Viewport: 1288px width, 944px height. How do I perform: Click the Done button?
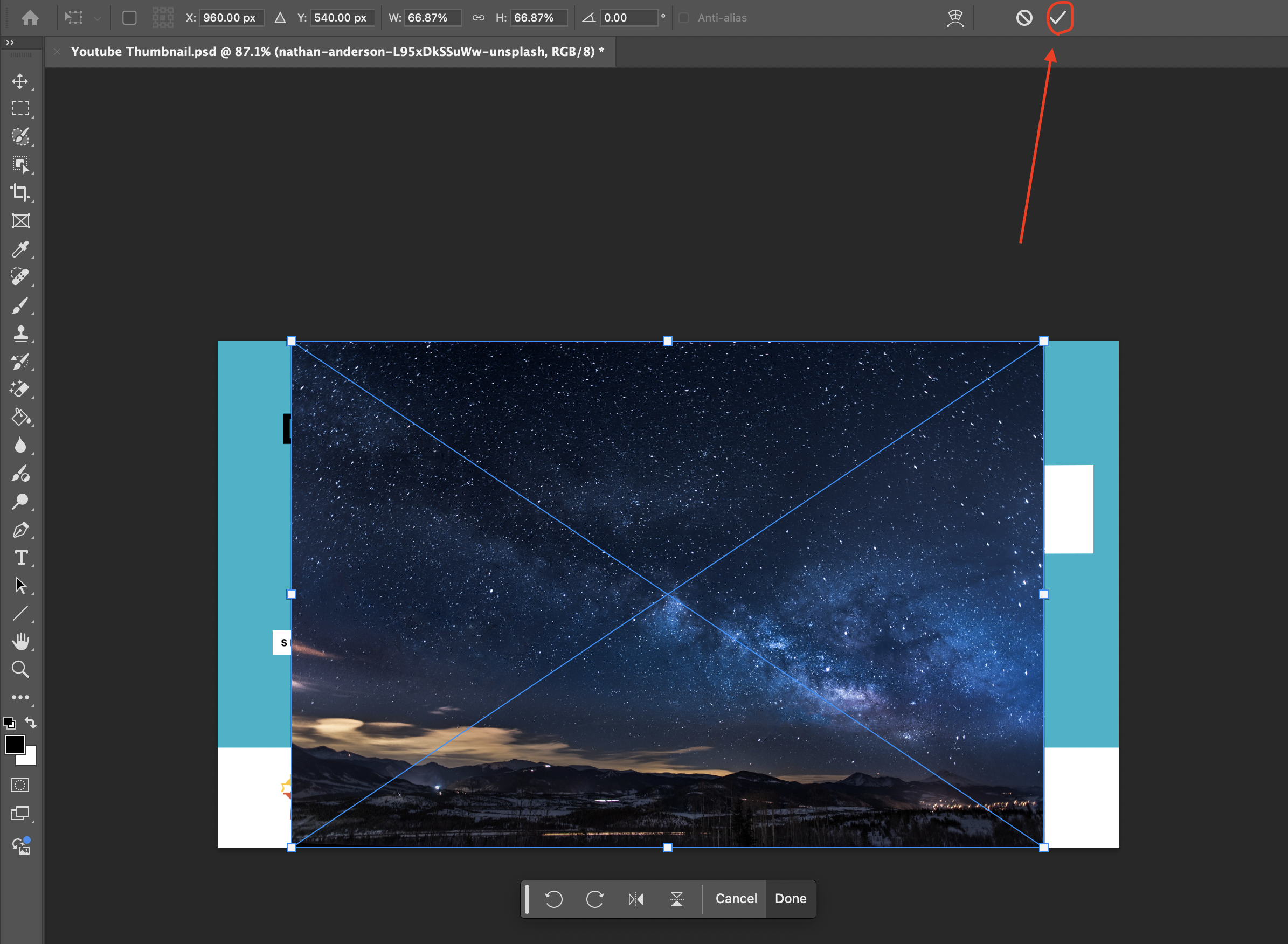click(x=790, y=899)
